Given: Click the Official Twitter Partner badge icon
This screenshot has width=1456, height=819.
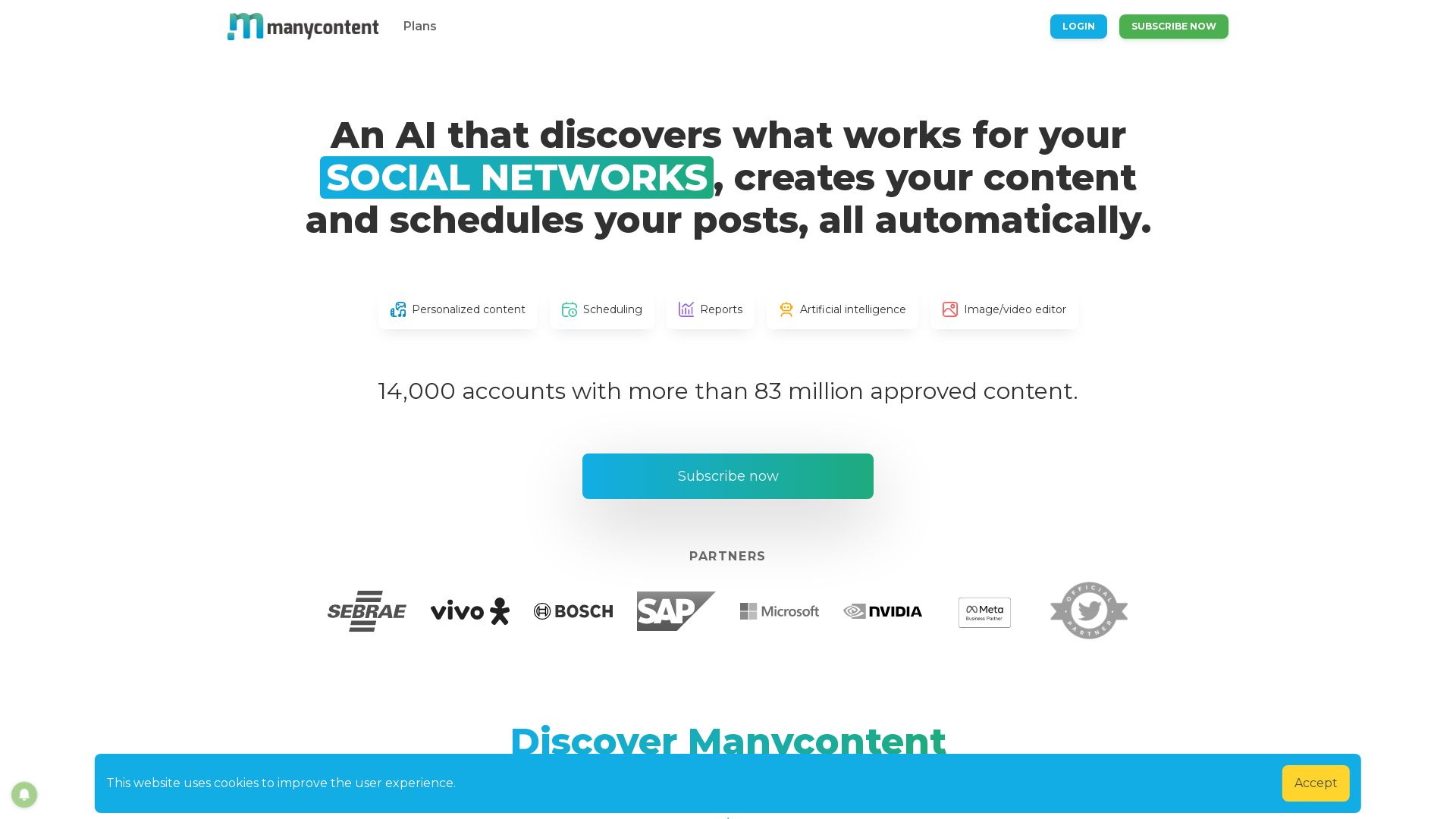Looking at the screenshot, I should click(1088, 610).
